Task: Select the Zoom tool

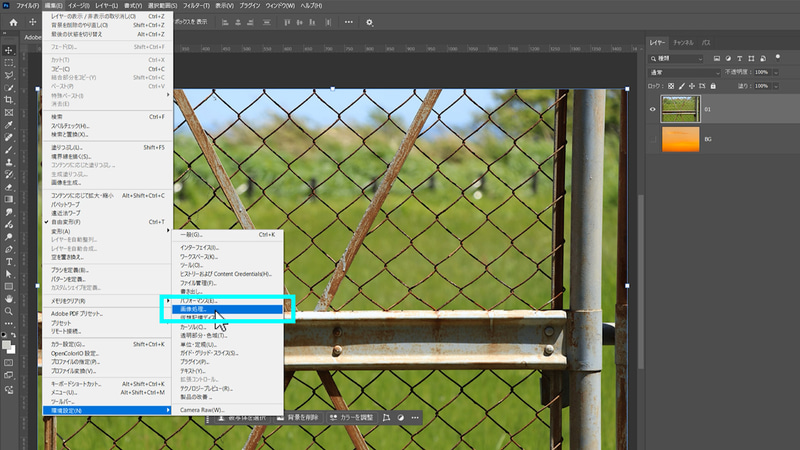Action: point(9,311)
